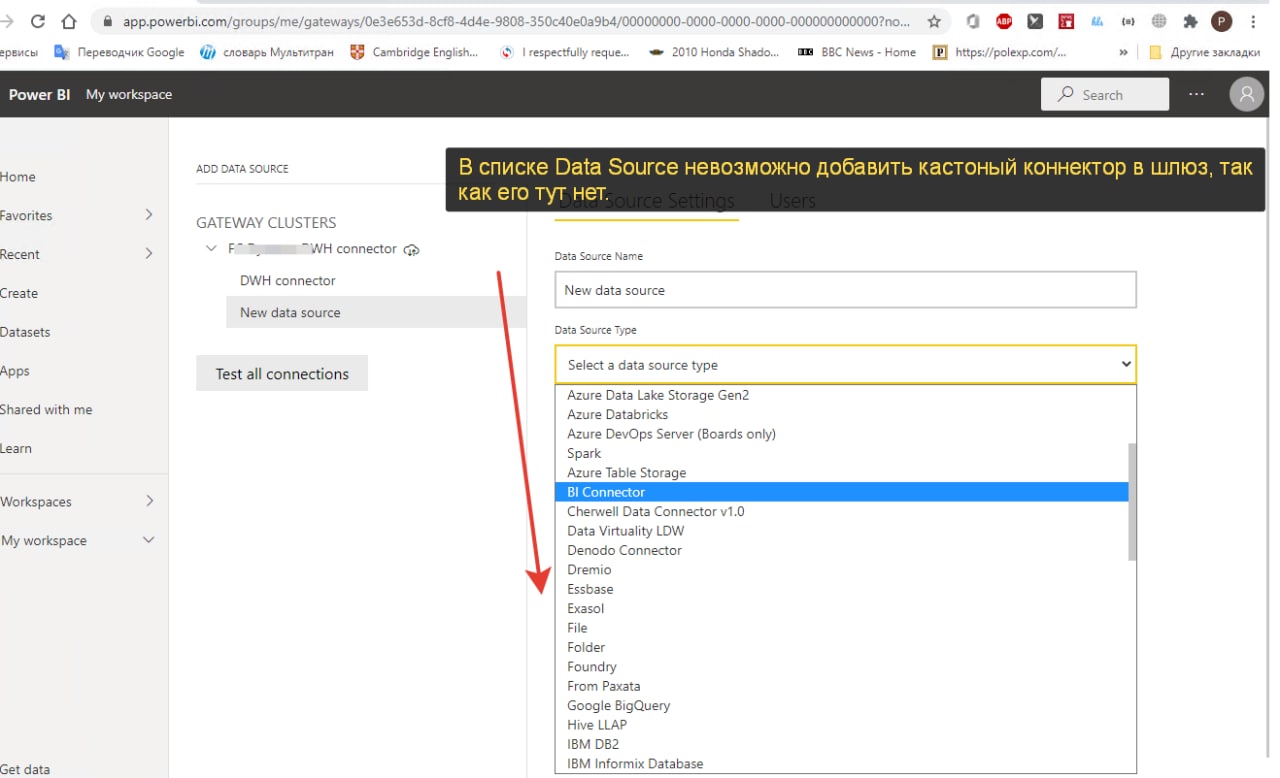Open Chrome three-dot menu
The width and height of the screenshot is (1280, 778).
click(1254, 21)
